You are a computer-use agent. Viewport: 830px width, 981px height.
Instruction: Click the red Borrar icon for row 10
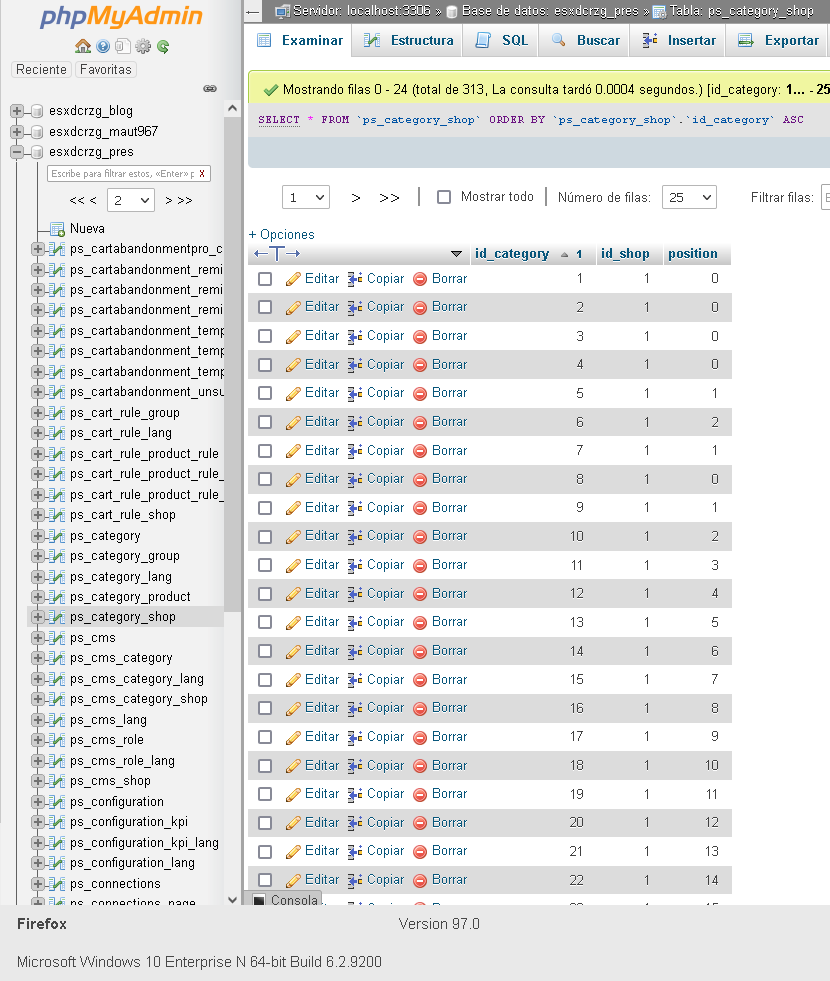[420, 537]
